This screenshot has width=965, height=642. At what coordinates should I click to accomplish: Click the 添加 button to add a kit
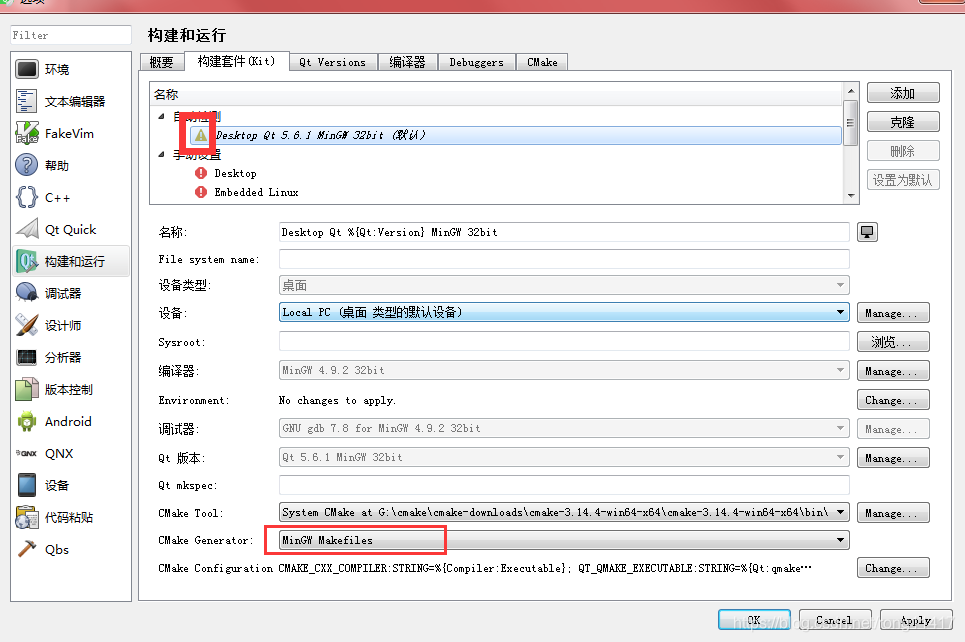[x=901, y=91]
